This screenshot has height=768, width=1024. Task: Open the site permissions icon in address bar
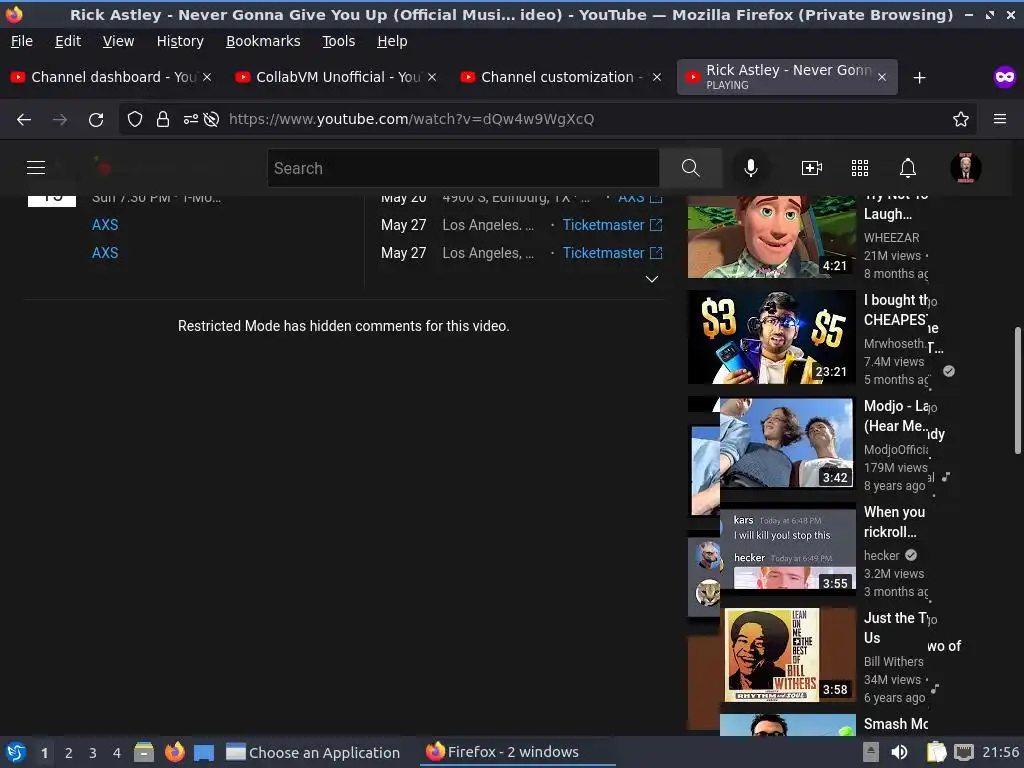pyautogui.click(x=191, y=120)
